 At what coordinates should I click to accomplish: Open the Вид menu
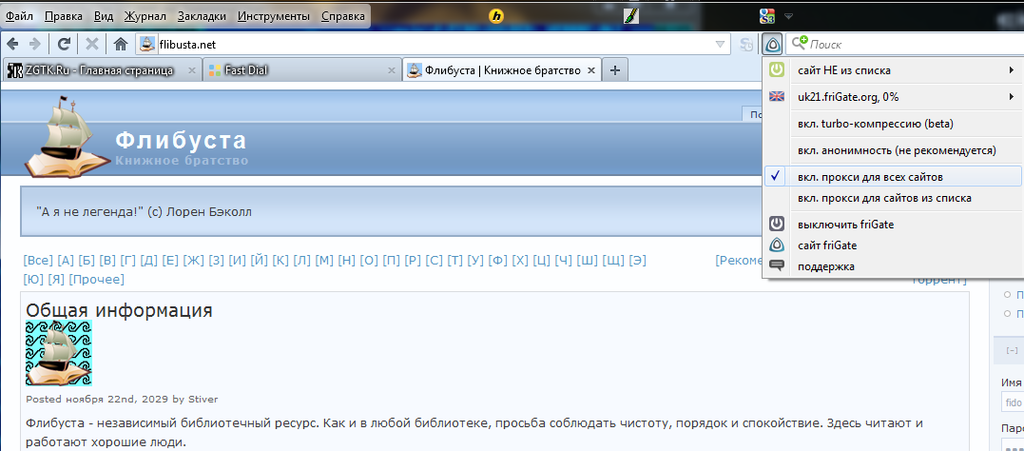[103, 16]
